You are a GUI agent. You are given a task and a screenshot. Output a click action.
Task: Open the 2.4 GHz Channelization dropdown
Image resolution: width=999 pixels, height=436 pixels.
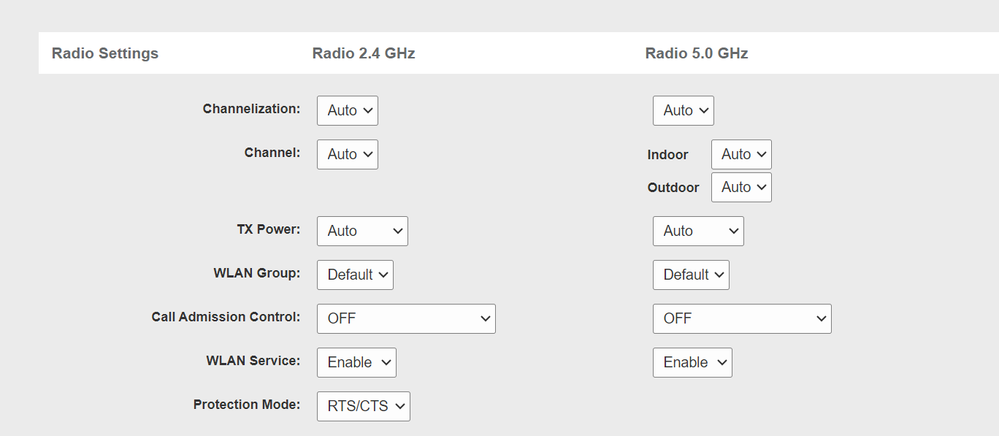(x=347, y=110)
